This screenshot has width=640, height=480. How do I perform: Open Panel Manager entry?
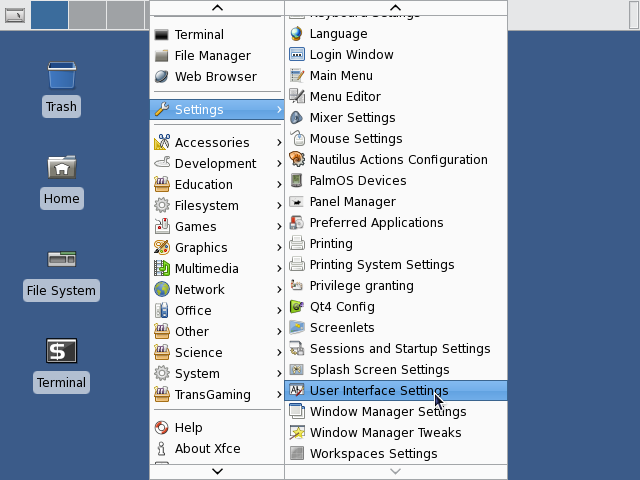click(352, 202)
